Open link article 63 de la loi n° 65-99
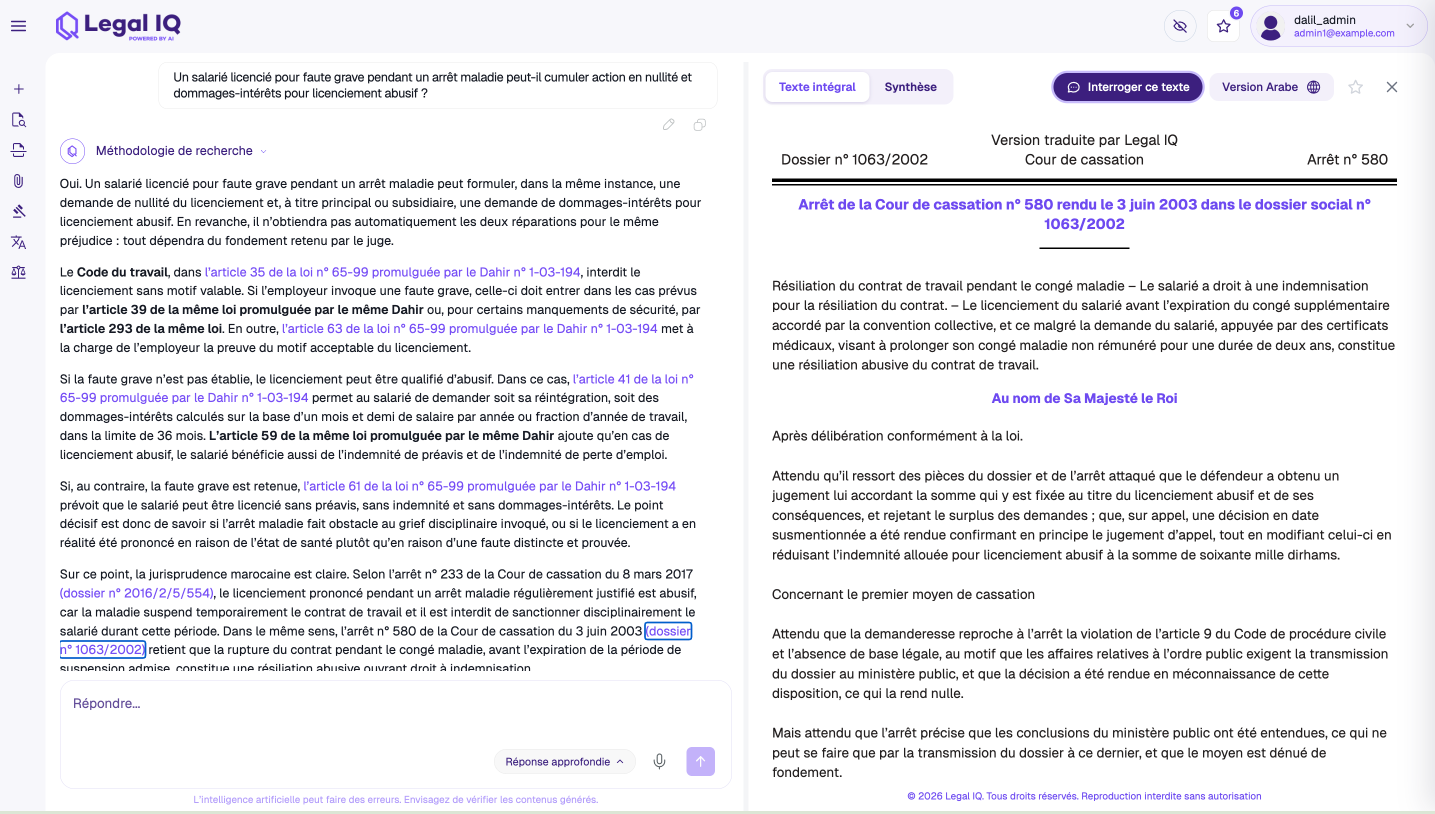The image size is (1435, 814). click(470, 328)
